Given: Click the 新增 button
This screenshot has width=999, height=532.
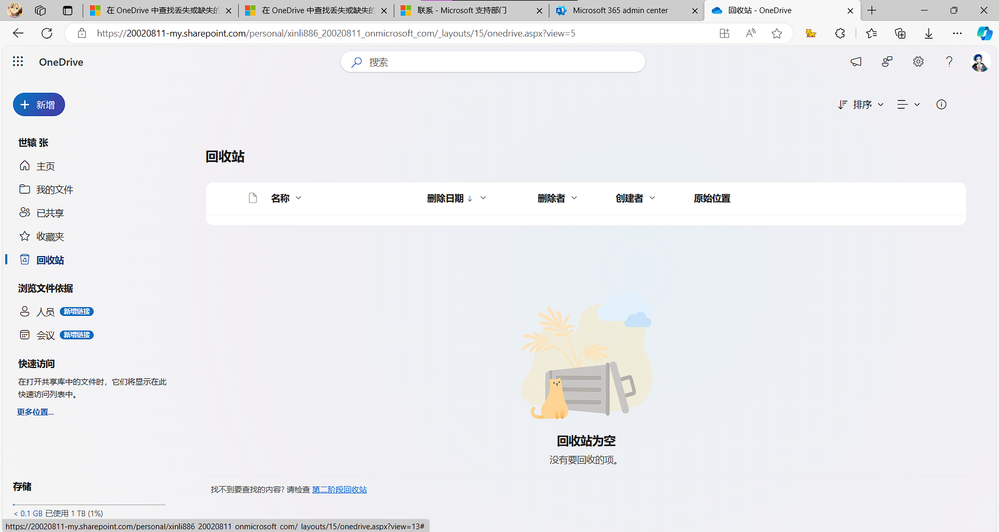Looking at the screenshot, I should coord(39,104).
